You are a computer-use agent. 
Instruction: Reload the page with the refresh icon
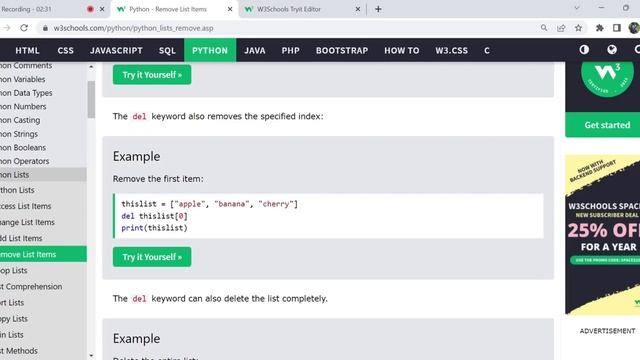point(24,28)
